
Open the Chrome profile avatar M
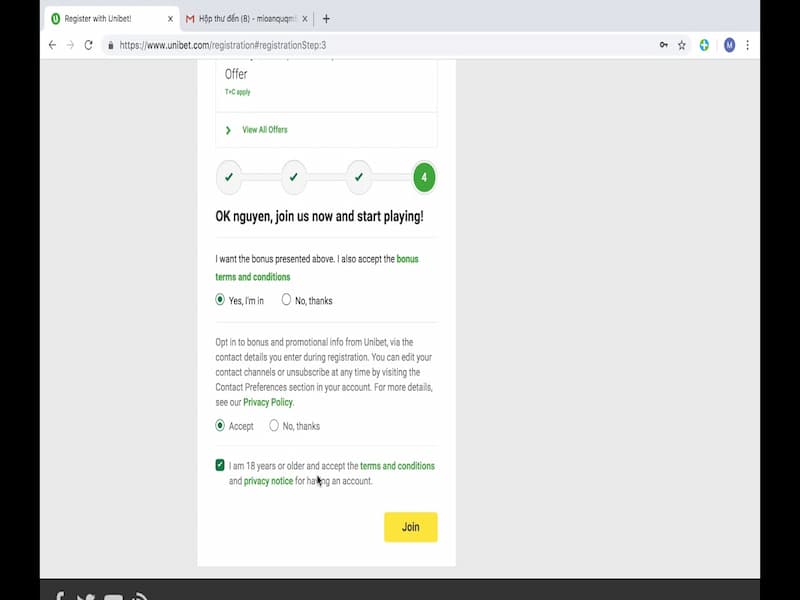[x=728, y=45]
